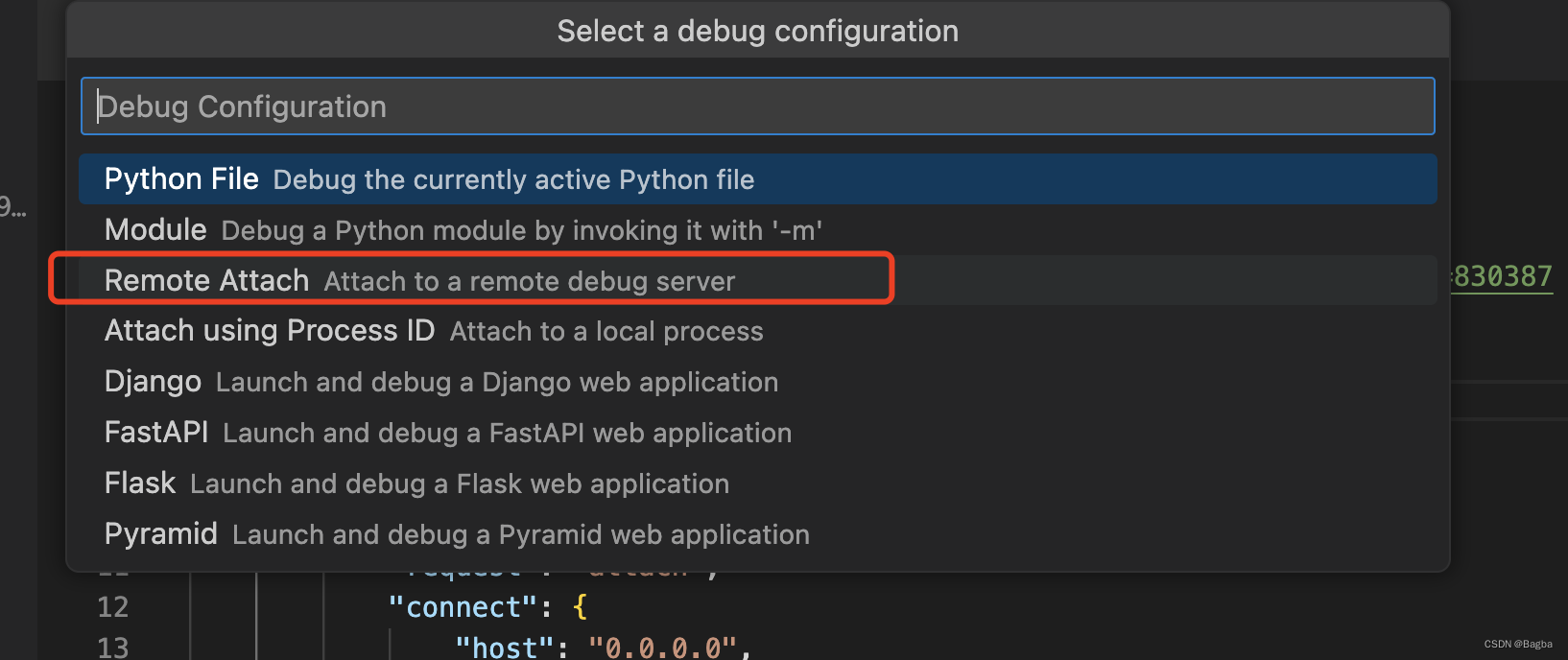Select the FastAPI web application option
The height and width of the screenshot is (660, 1568).
point(447,433)
